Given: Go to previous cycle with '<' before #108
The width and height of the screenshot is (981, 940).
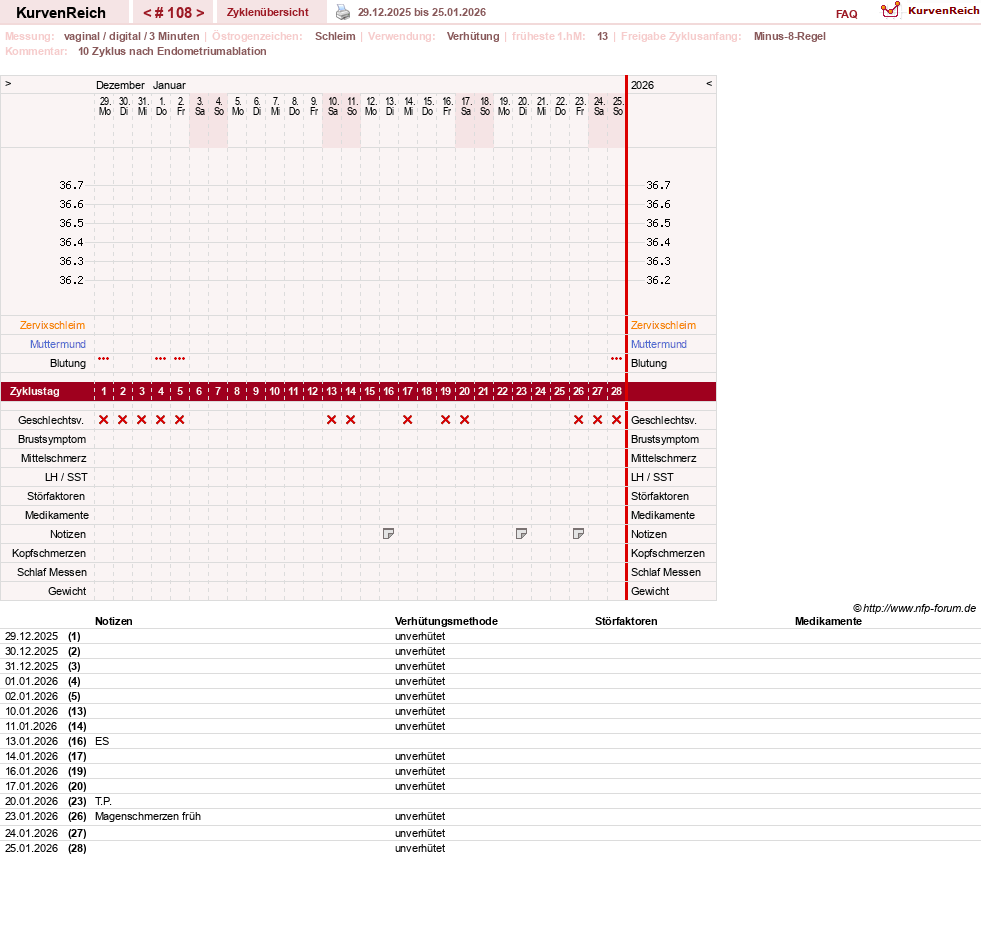Looking at the screenshot, I should 147,13.
